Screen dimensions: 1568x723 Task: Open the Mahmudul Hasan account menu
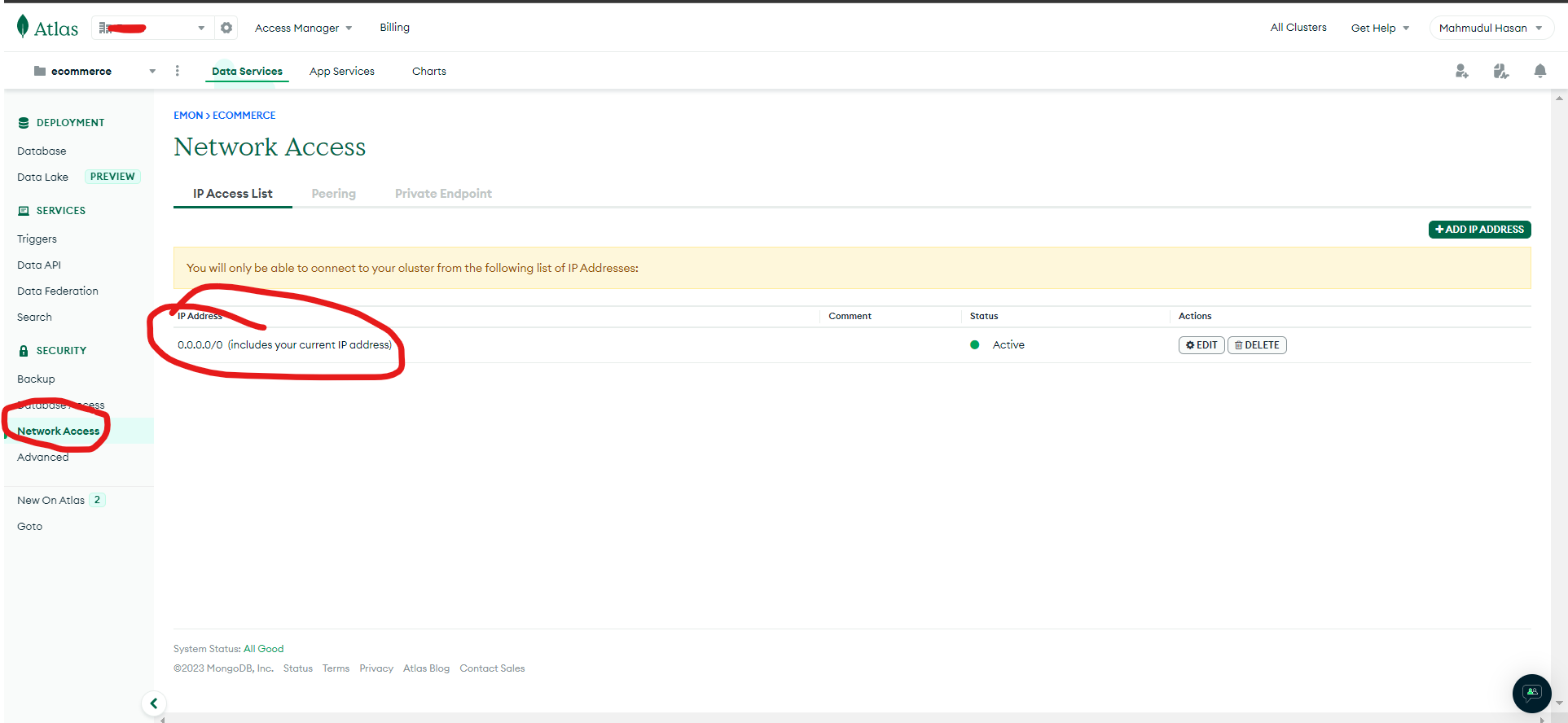pos(1491,28)
